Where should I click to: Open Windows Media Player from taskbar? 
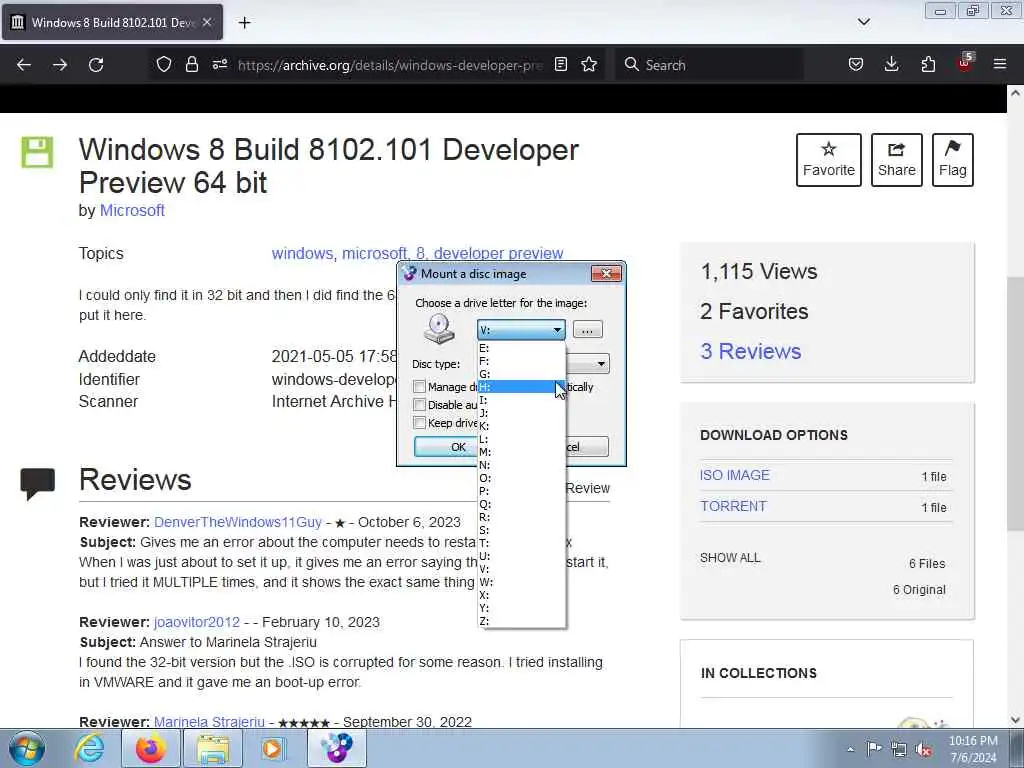click(272, 748)
